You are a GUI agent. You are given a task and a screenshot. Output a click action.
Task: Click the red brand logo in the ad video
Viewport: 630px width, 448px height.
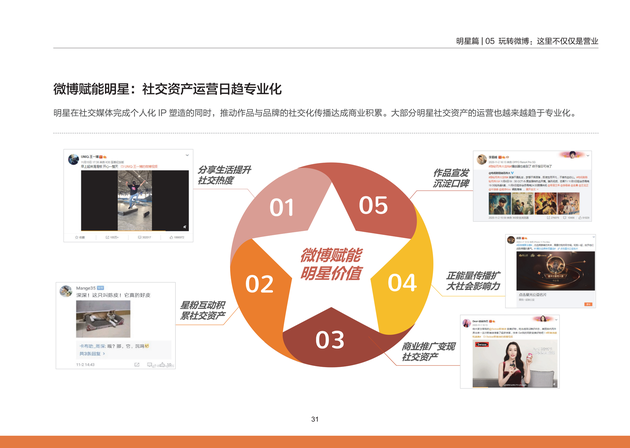(482, 345)
